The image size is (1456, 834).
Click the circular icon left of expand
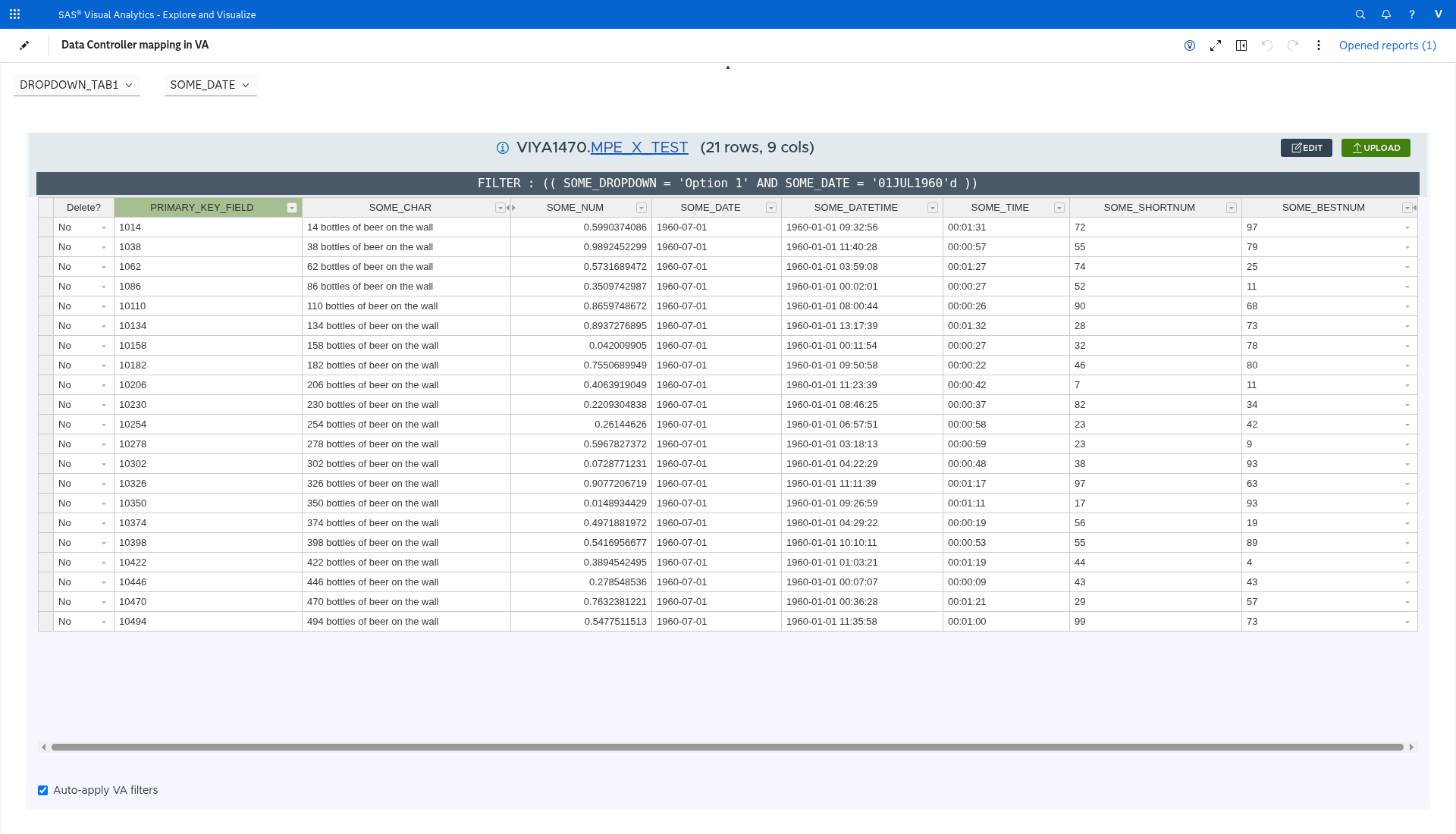coord(1190,45)
